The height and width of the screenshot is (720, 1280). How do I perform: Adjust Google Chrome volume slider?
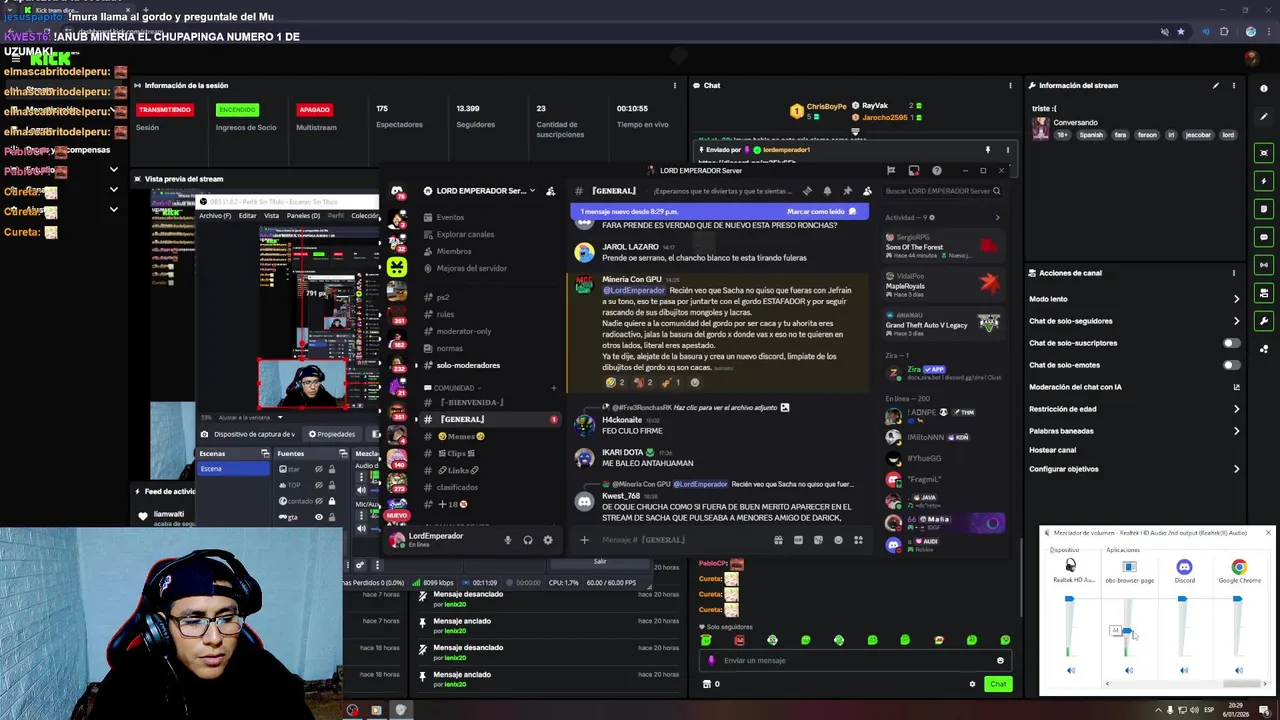pyautogui.click(x=1237, y=599)
